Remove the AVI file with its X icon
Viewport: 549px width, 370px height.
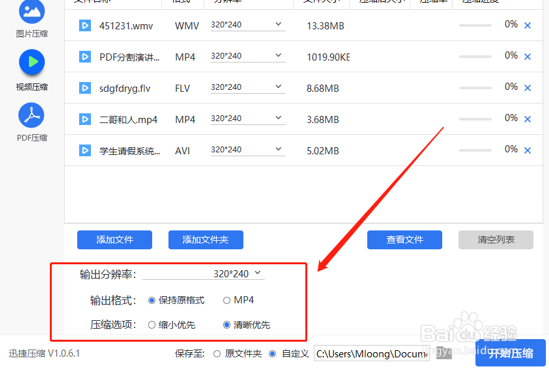(527, 151)
